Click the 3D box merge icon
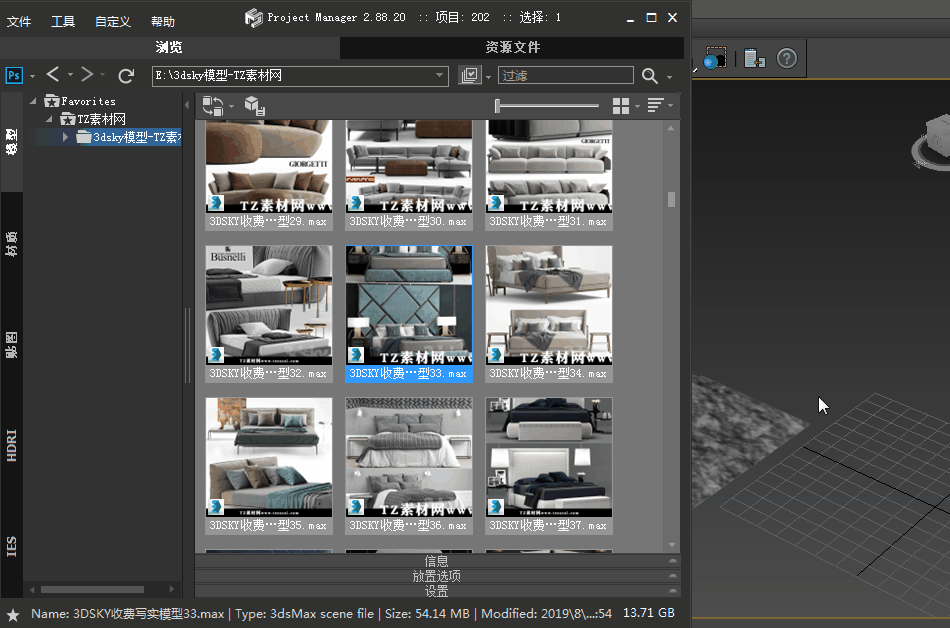 [254, 106]
